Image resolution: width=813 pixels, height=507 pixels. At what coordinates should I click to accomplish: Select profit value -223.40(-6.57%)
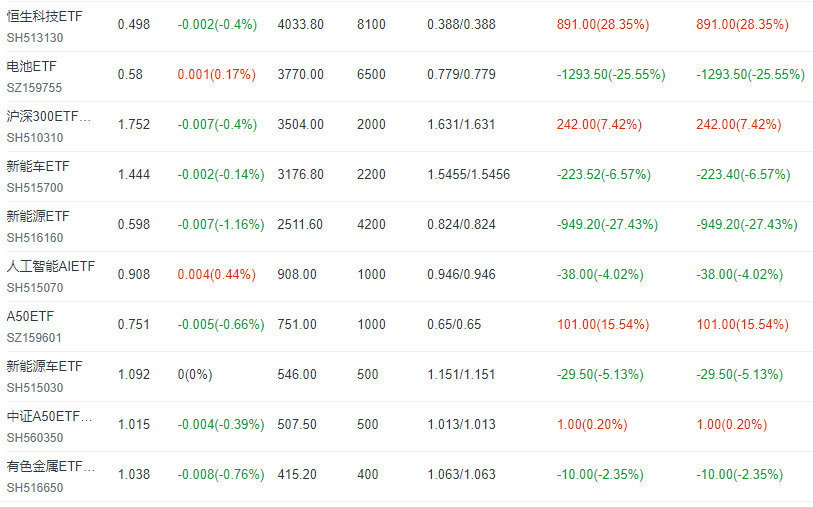(743, 175)
